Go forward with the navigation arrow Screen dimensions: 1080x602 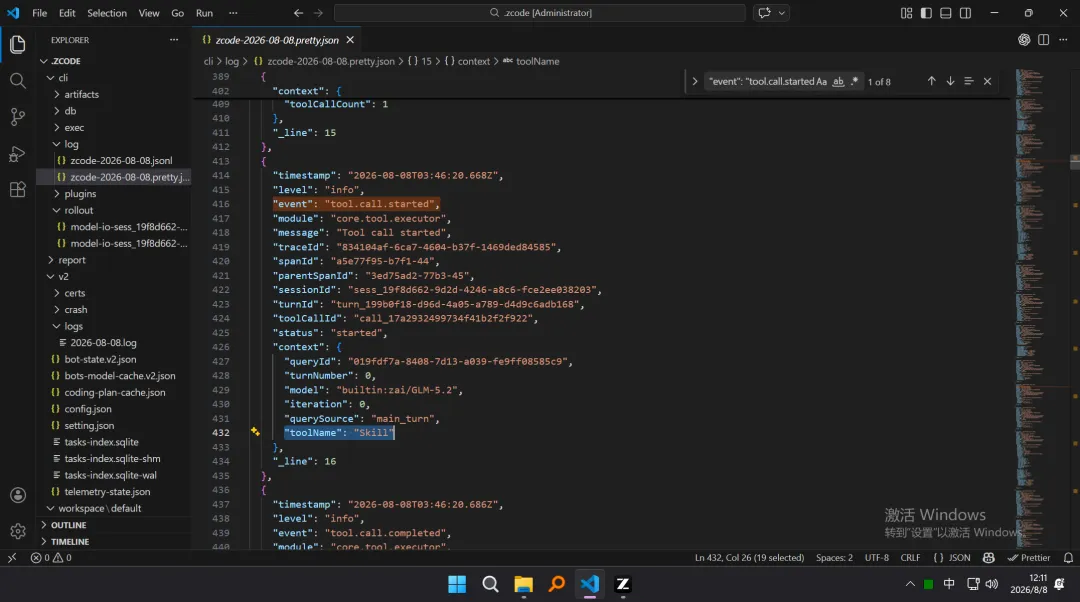pyautogui.click(x=318, y=13)
